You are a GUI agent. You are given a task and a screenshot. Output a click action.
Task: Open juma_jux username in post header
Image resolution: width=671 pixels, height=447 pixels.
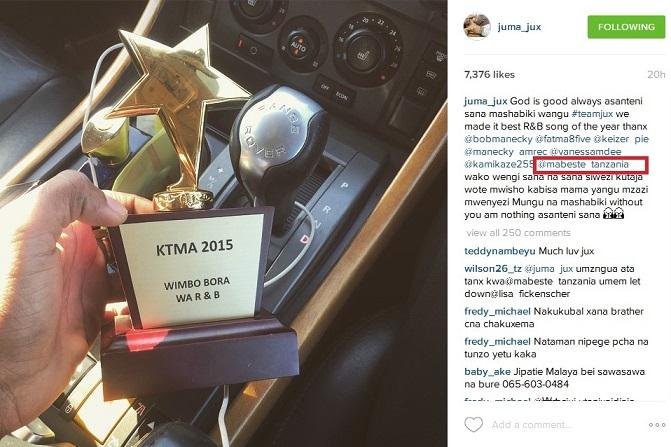click(x=519, y=27)
